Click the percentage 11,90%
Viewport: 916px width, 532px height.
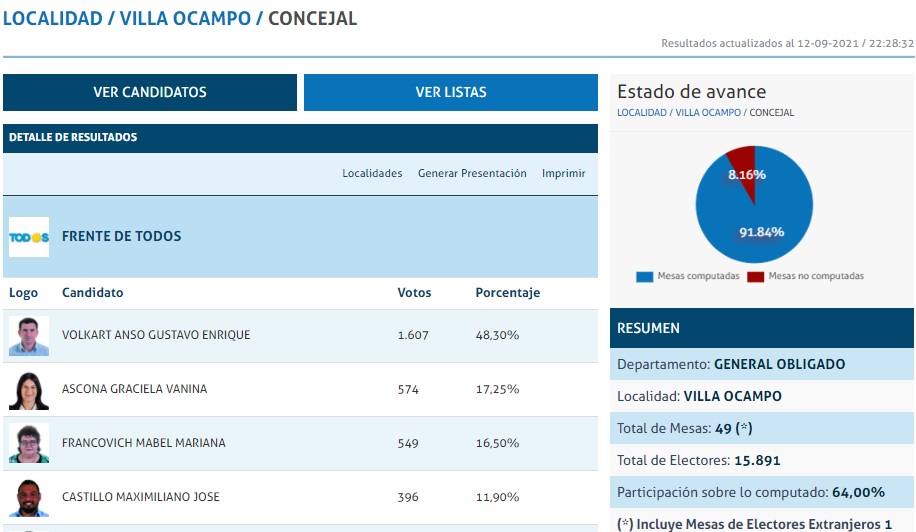tap(497, 497)
